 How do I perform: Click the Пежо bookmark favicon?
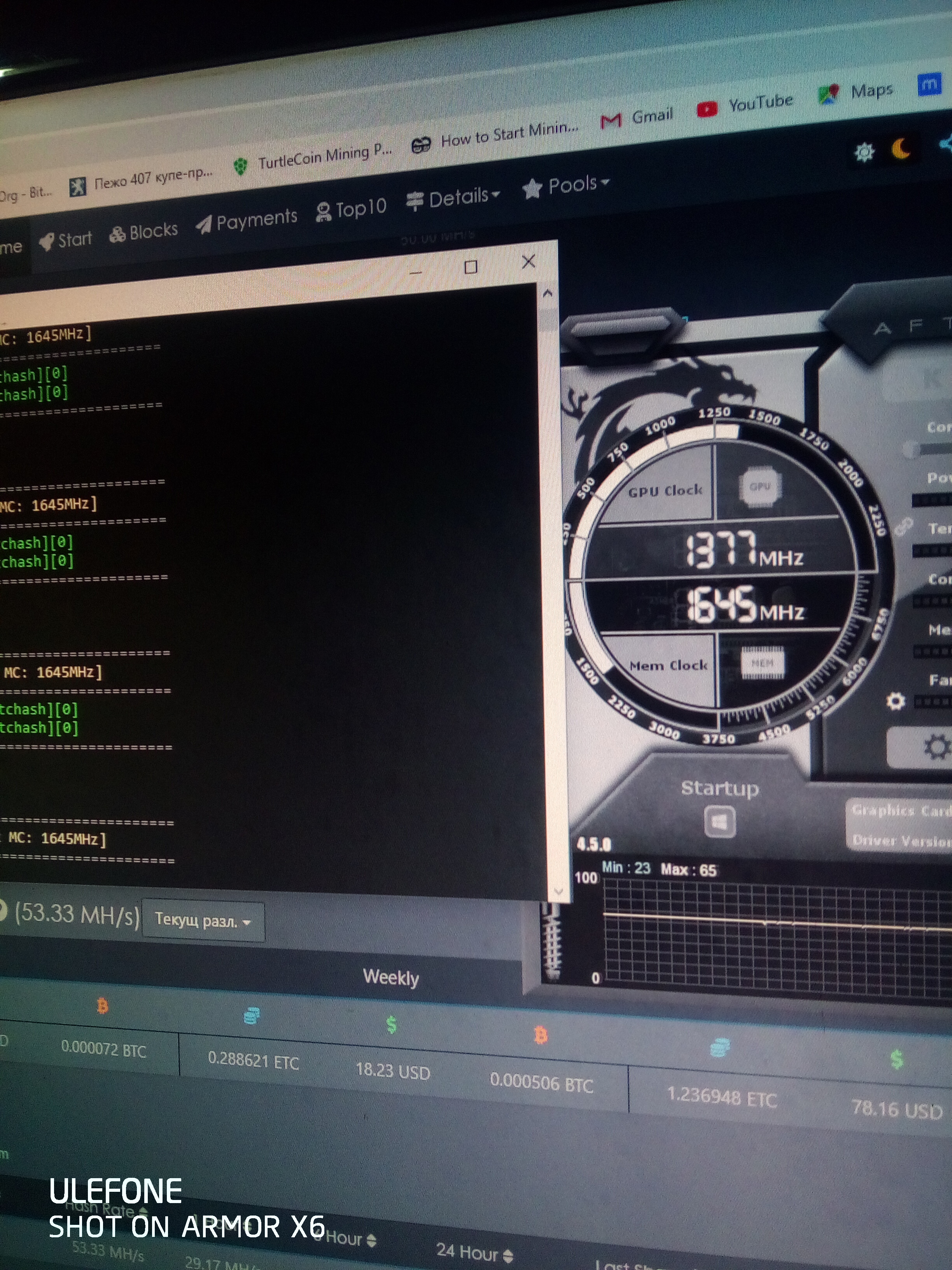click(x=77, y=186)
